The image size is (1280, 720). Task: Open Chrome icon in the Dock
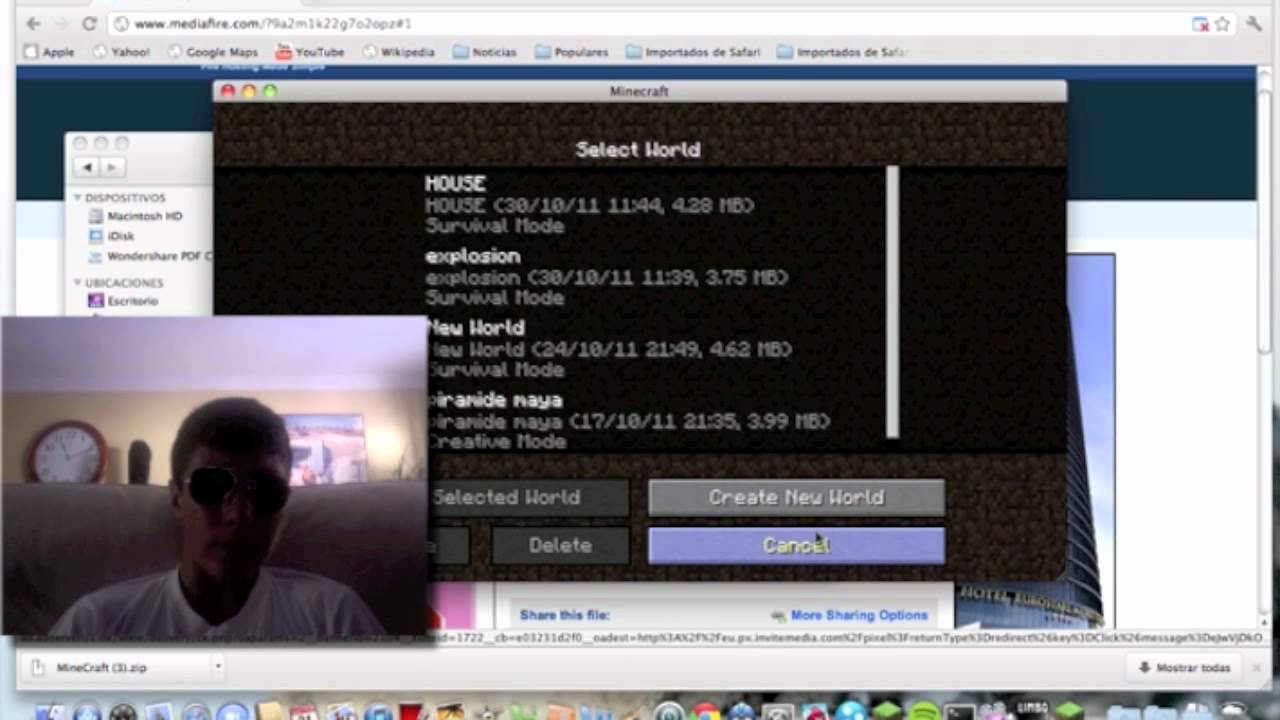(x=706, y=712)
